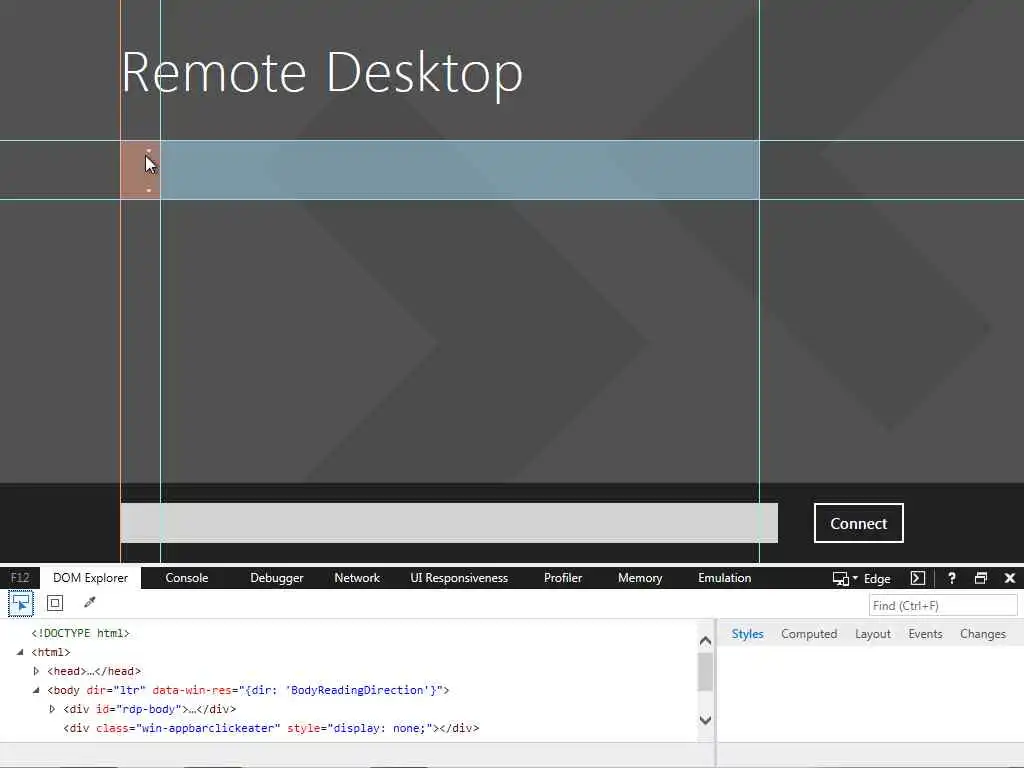Viewport: 1024px width, 768px height.
Task: Click the Edge document mode label
Action: (877, 579)
